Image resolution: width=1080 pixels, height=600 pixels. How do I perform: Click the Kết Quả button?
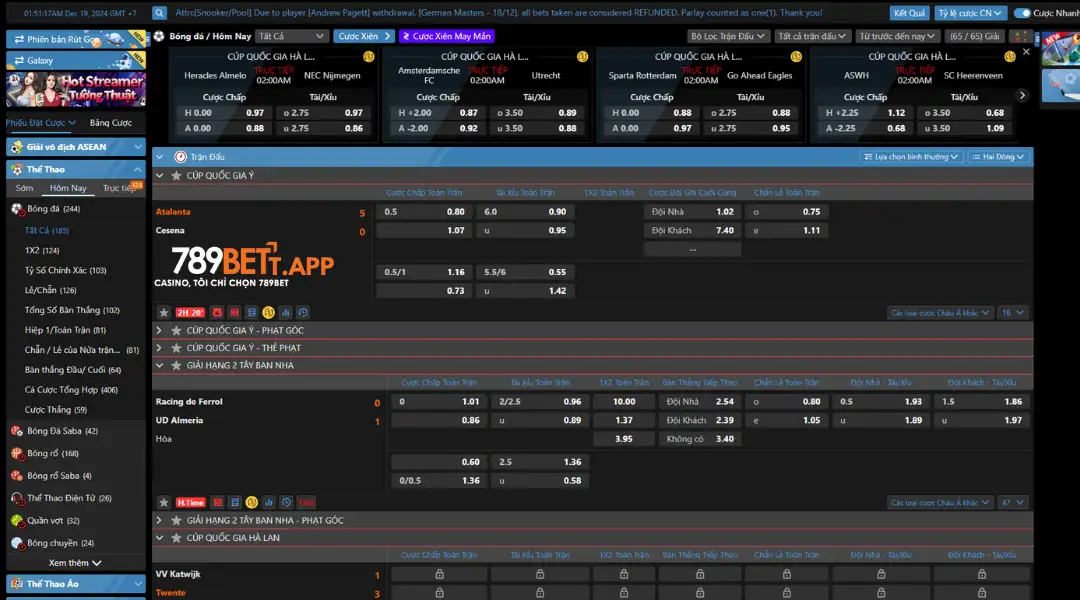pos(909,12)
